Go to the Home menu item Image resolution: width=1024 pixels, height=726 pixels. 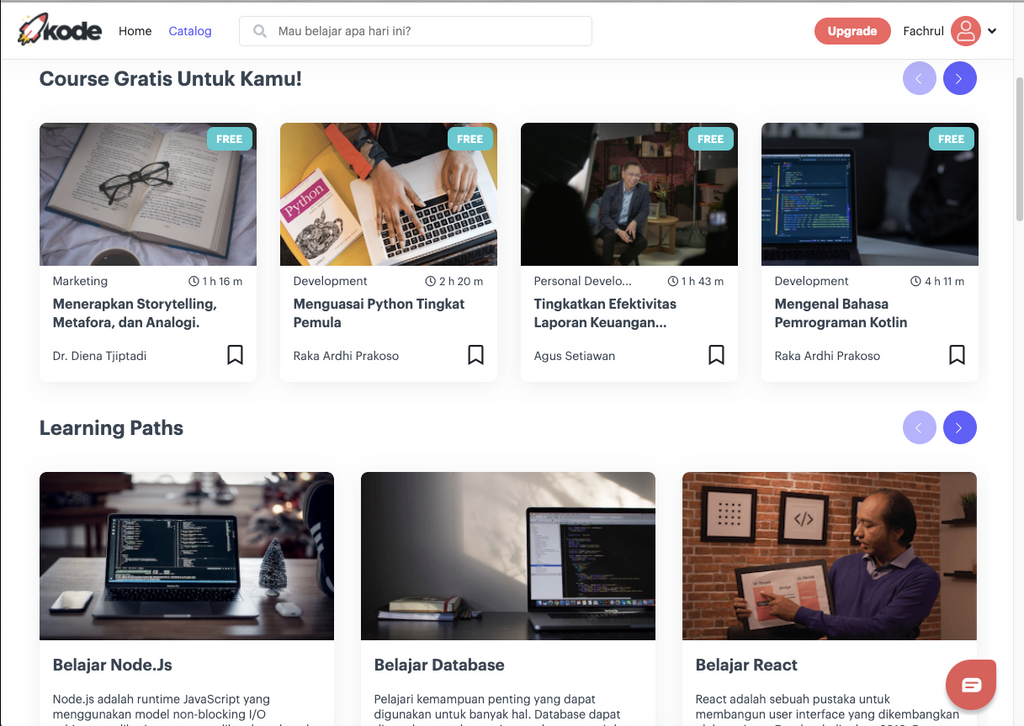135,31
